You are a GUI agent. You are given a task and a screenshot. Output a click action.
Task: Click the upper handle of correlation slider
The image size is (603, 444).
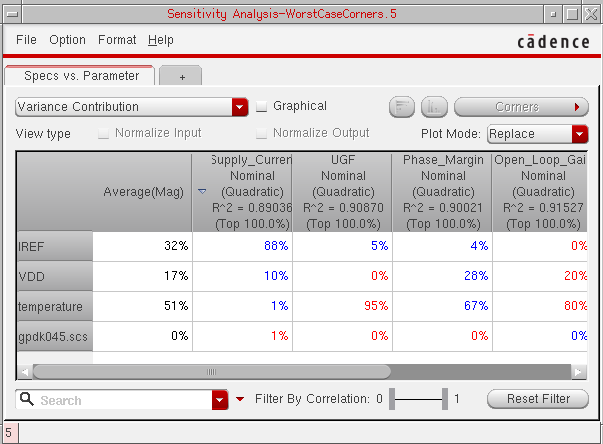(445, 399)
